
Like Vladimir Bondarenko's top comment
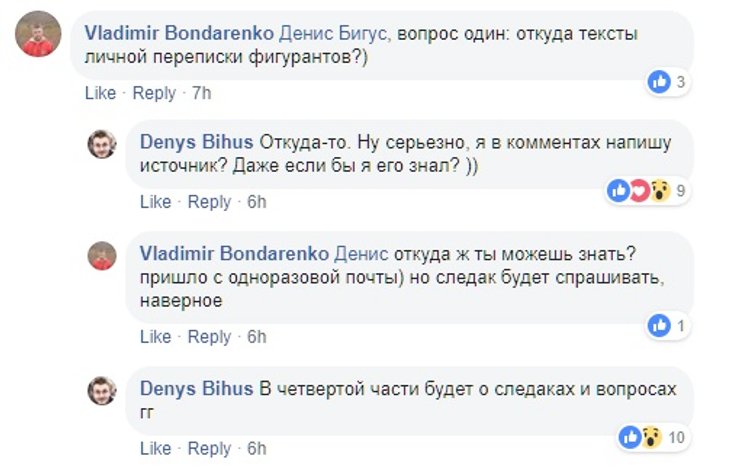click(100, 93)
